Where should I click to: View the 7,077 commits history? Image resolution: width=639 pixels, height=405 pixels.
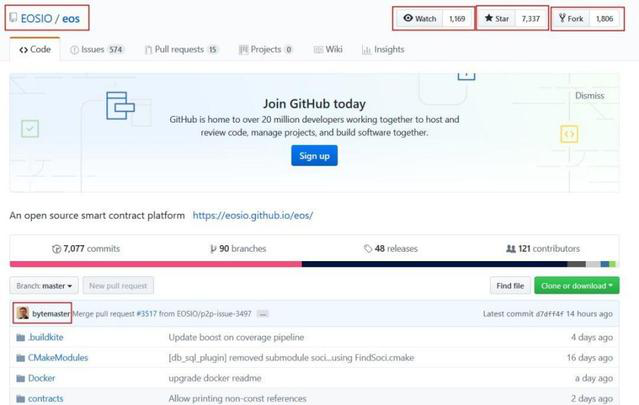coord(86,249)
